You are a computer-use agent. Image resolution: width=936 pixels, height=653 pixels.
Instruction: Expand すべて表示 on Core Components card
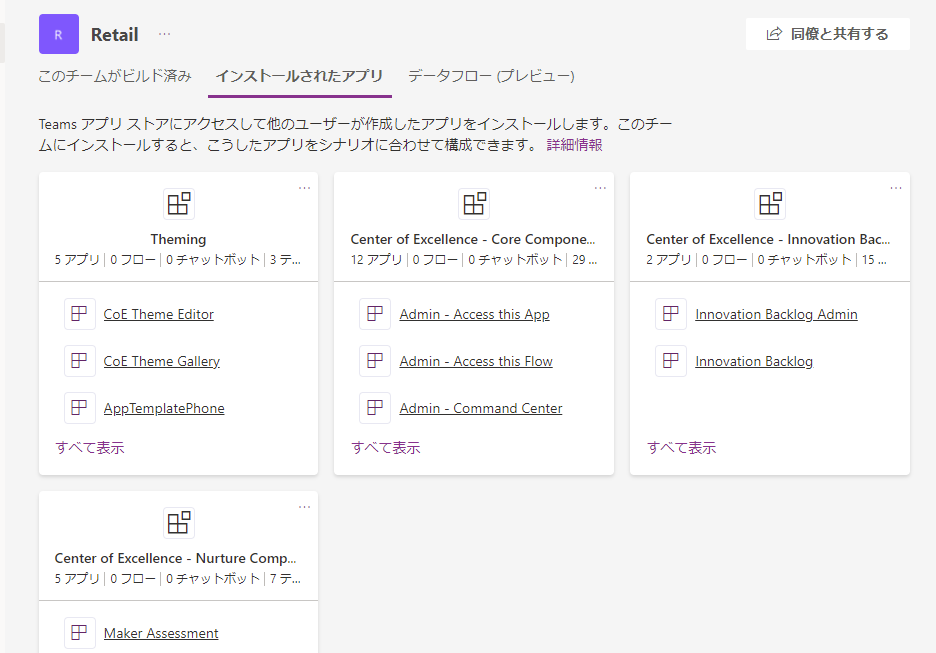point(386,448)
